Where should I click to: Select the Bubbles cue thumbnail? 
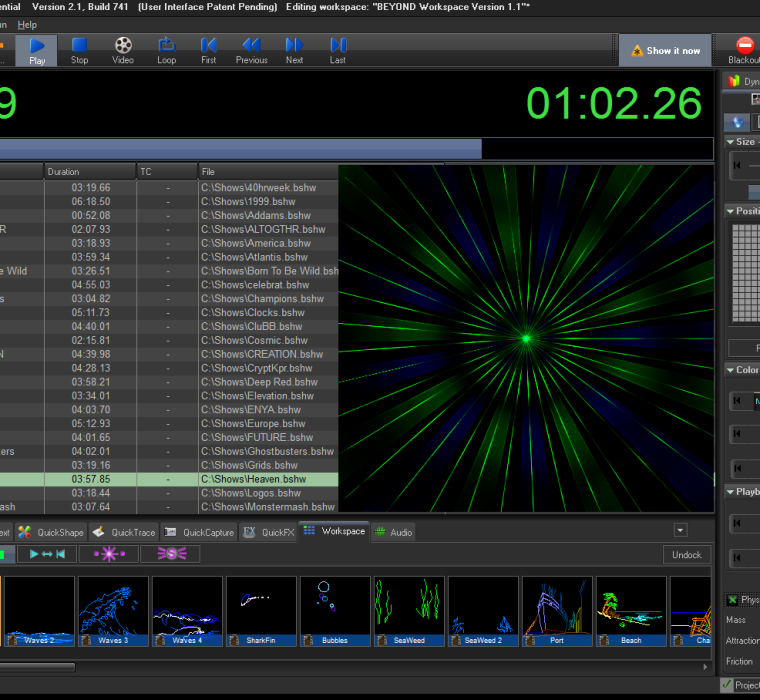coord(335,611)
